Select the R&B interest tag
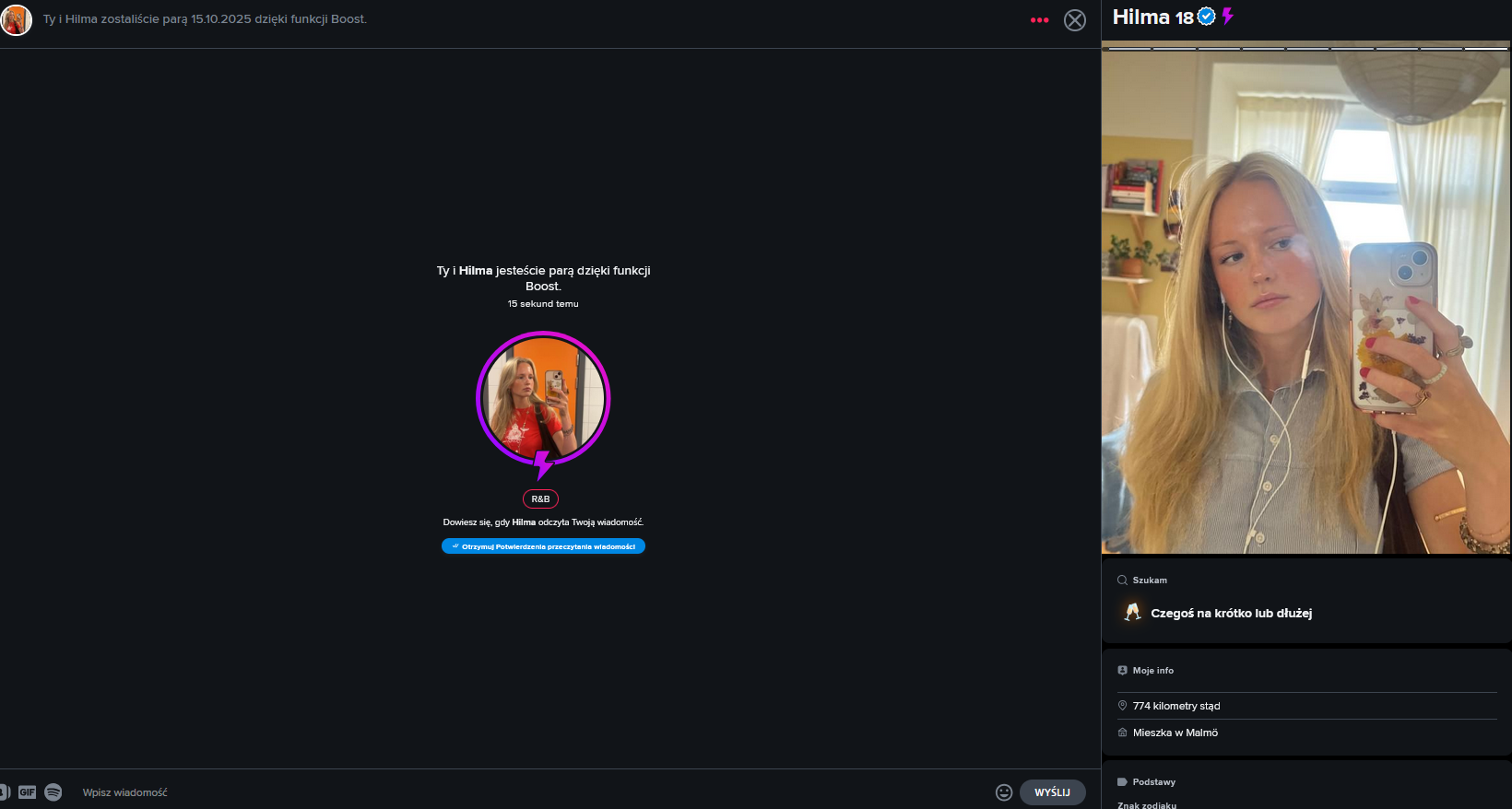This screenshot has height=809, width=1512. coord(540,499)
